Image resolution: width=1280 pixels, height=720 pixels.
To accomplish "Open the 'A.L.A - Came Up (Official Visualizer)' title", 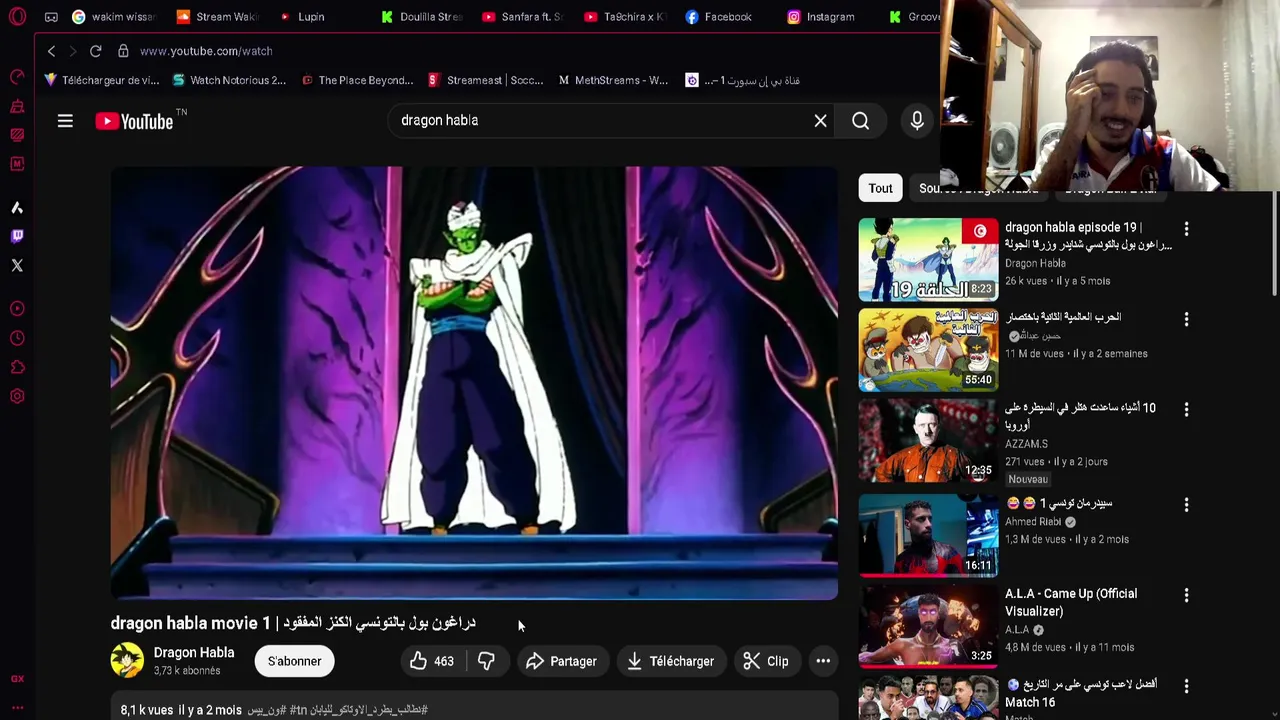I will (1071, 603).
